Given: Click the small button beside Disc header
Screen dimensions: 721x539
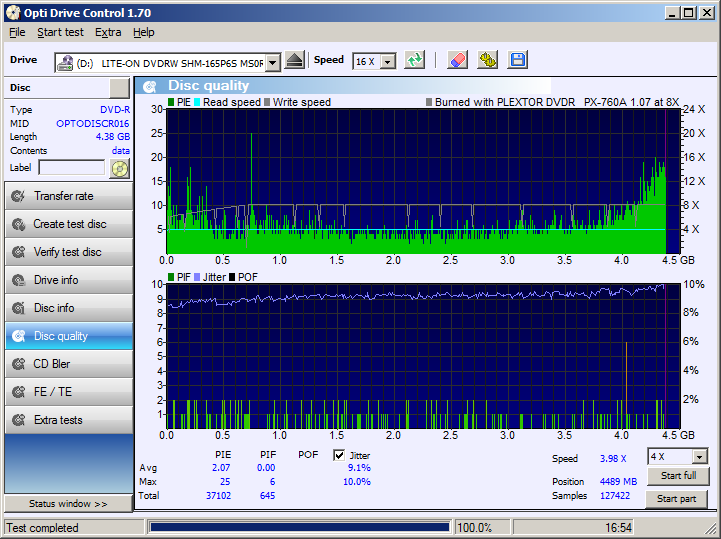Looking at the screenshot, I should point(120,88).
